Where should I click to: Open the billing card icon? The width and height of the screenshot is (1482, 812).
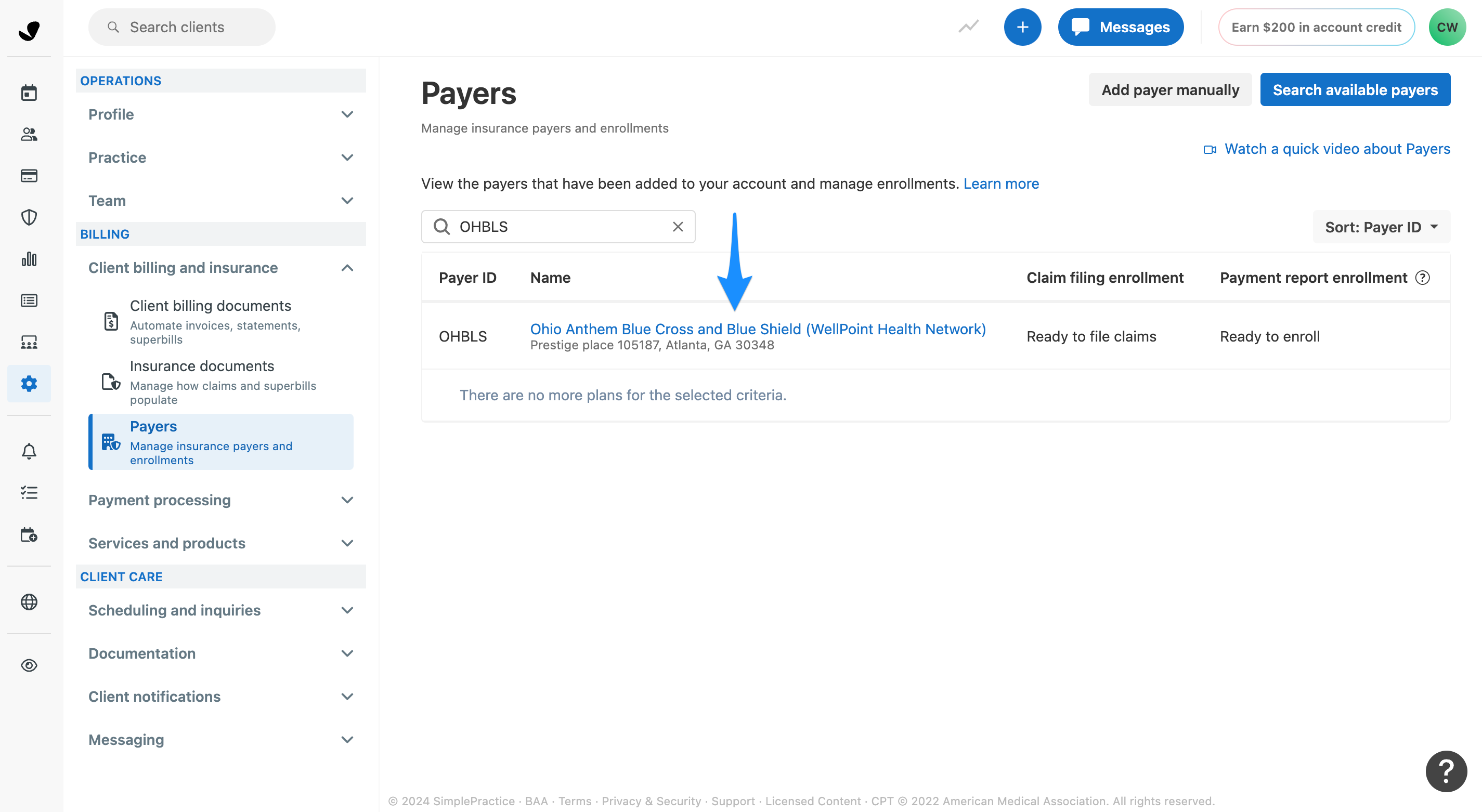click(x=29, y=175)
